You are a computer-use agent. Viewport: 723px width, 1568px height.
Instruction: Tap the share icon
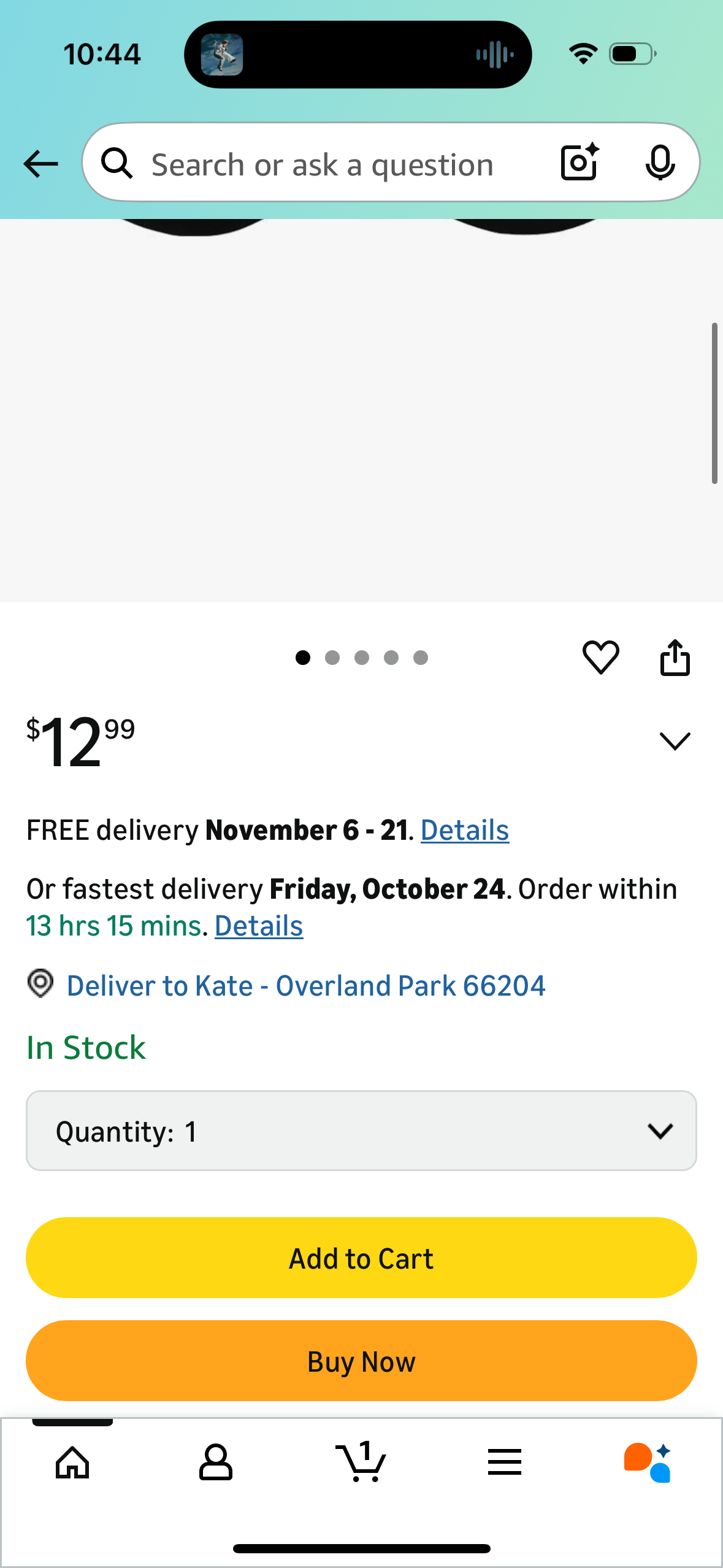pos(675,657)
